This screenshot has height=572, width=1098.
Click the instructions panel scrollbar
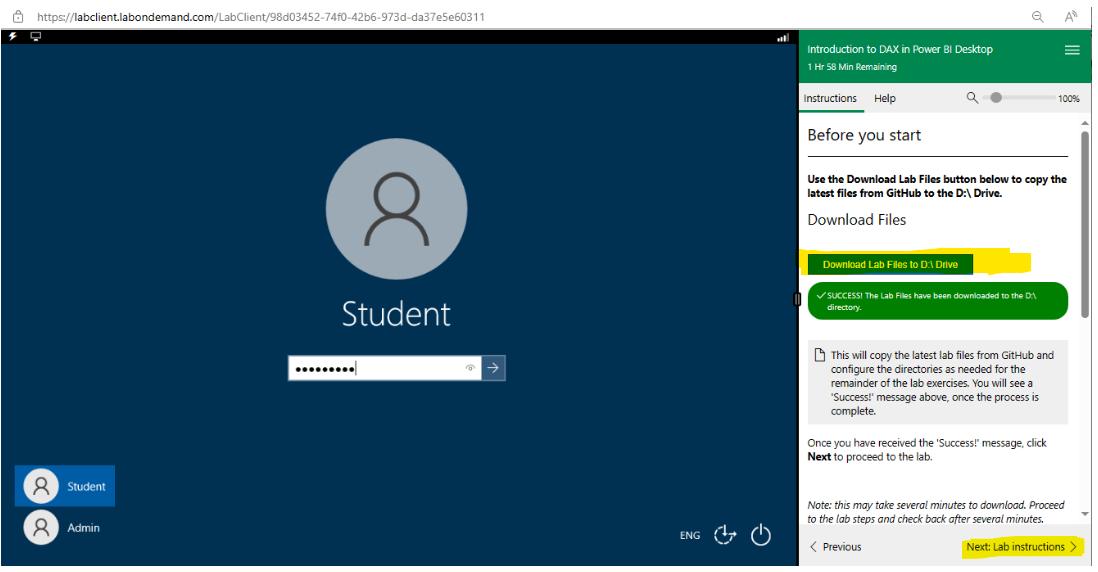click(1085, 224)
